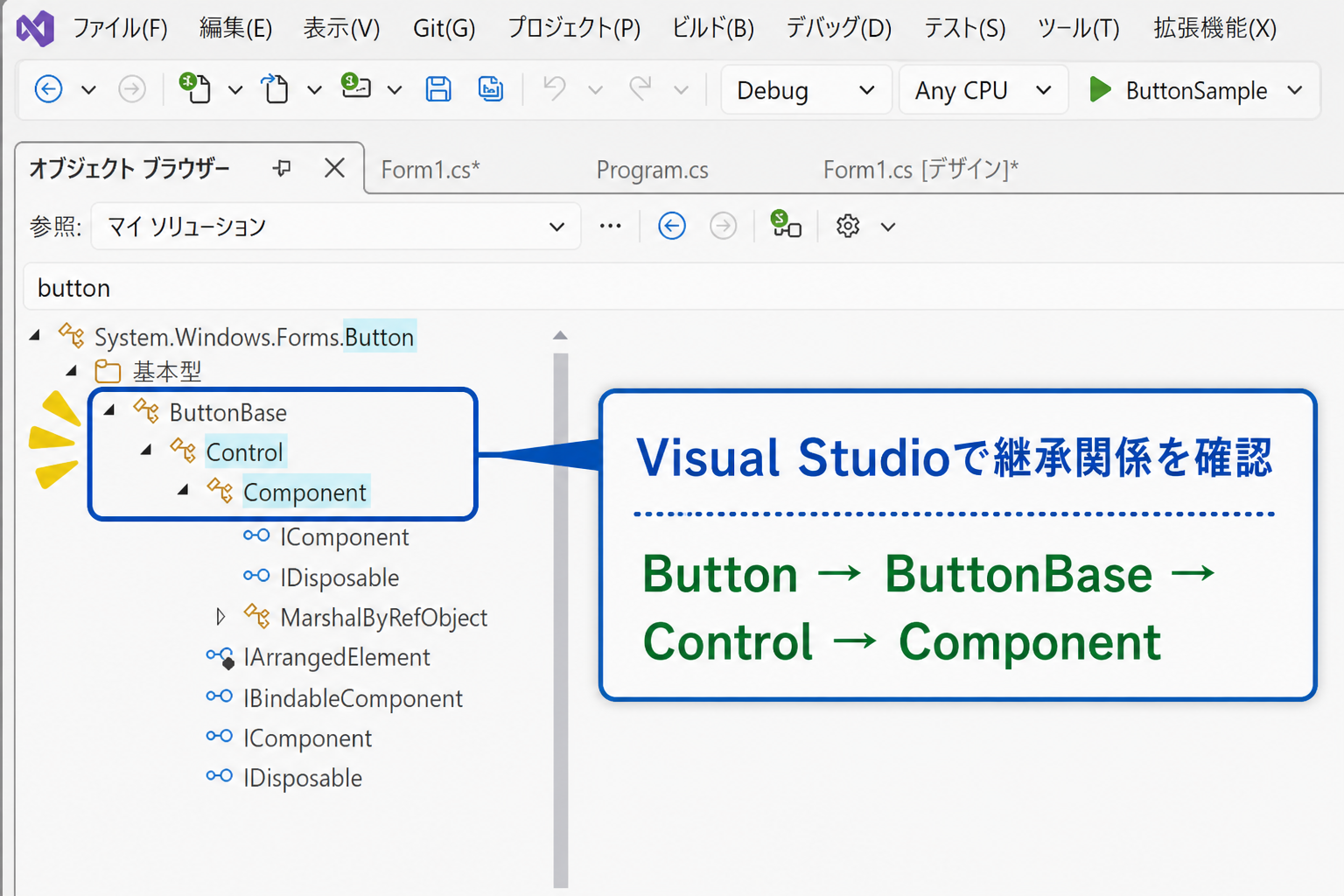The image size is (1344, 896).
Task: Open the マイ ソリューション browse scope combo
Action: (x=336, y=227)
